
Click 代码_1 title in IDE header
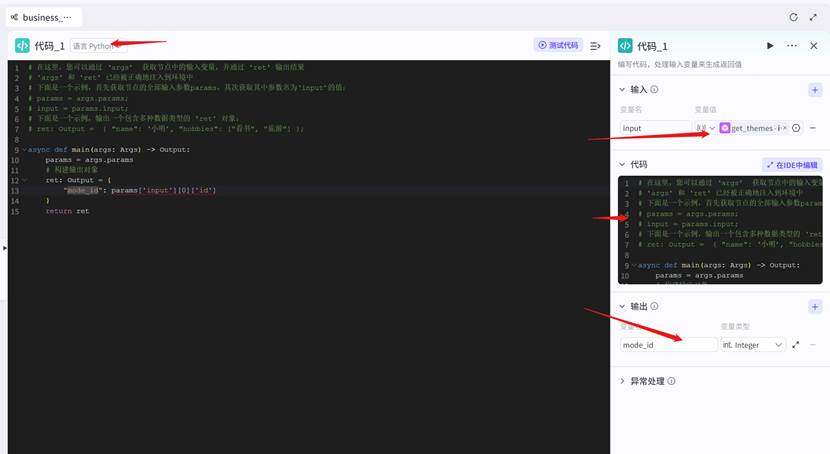tap(49, 46)
